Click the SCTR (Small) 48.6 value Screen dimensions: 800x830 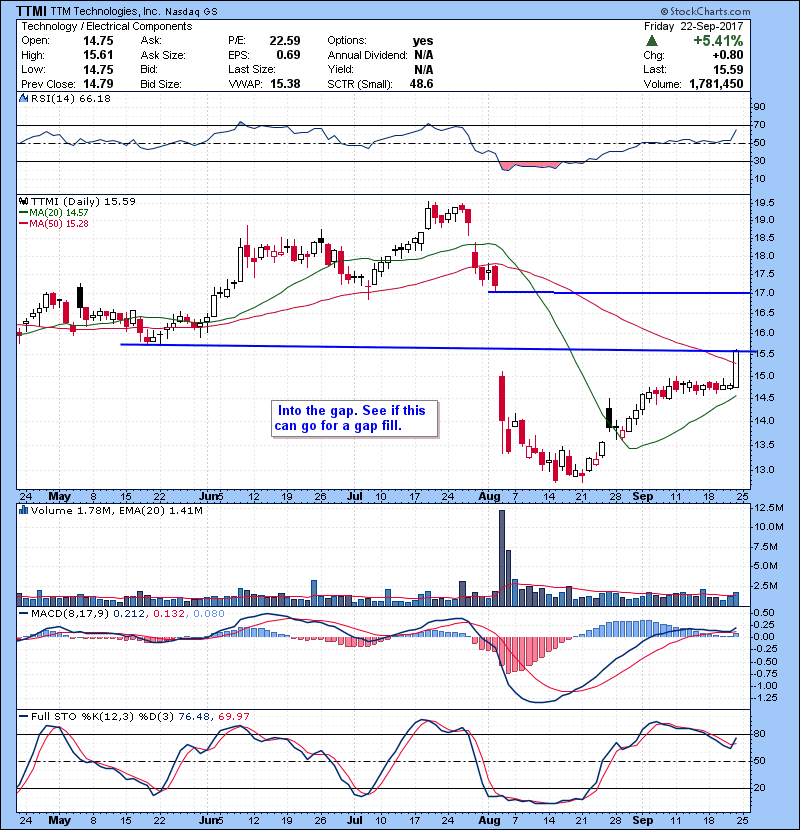(421, 84)
